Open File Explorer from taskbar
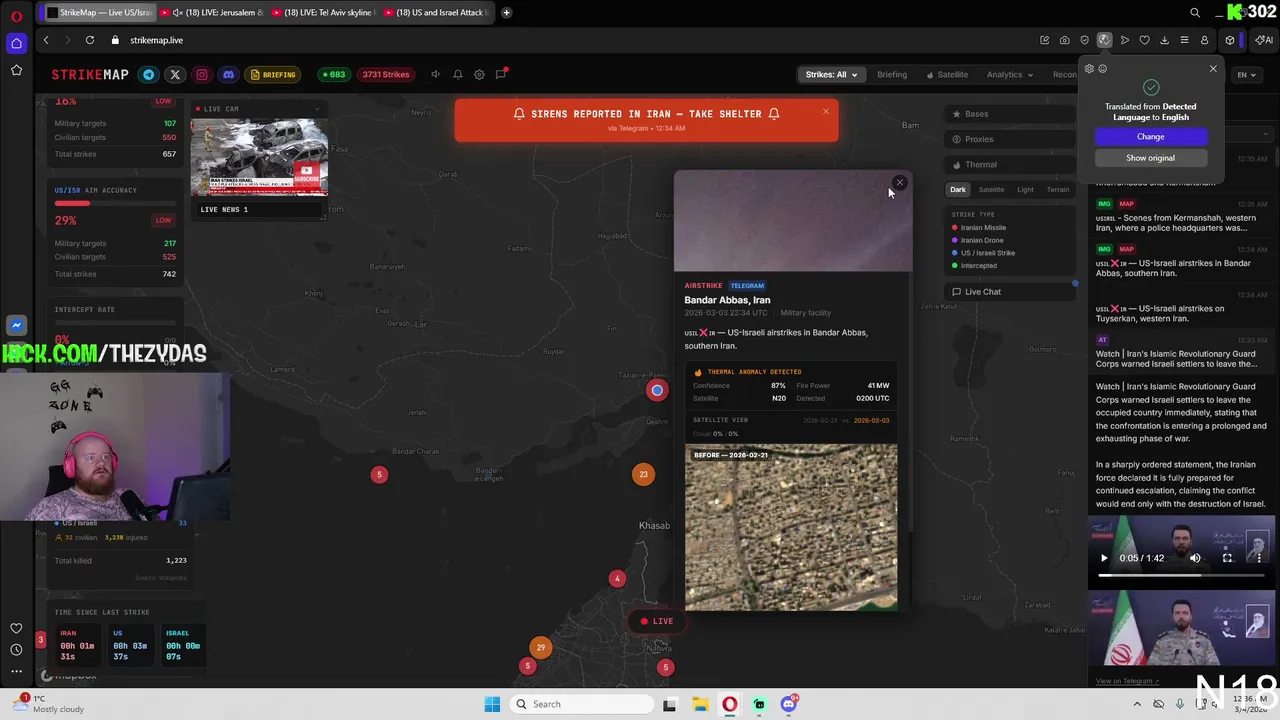 click(x=700, y=704)
